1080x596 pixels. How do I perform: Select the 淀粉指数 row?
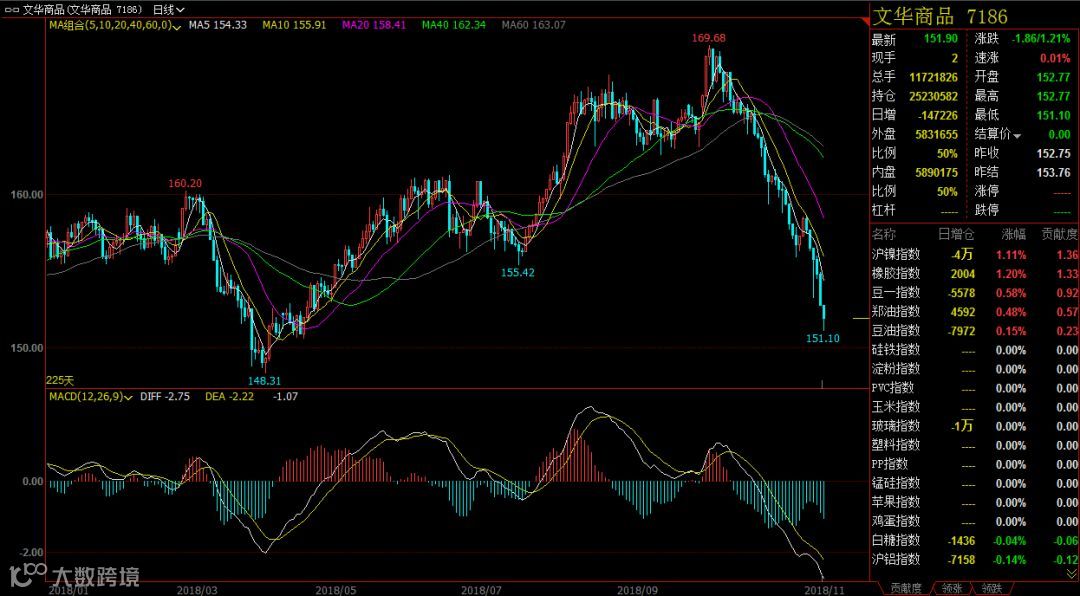tap(974, 369)
